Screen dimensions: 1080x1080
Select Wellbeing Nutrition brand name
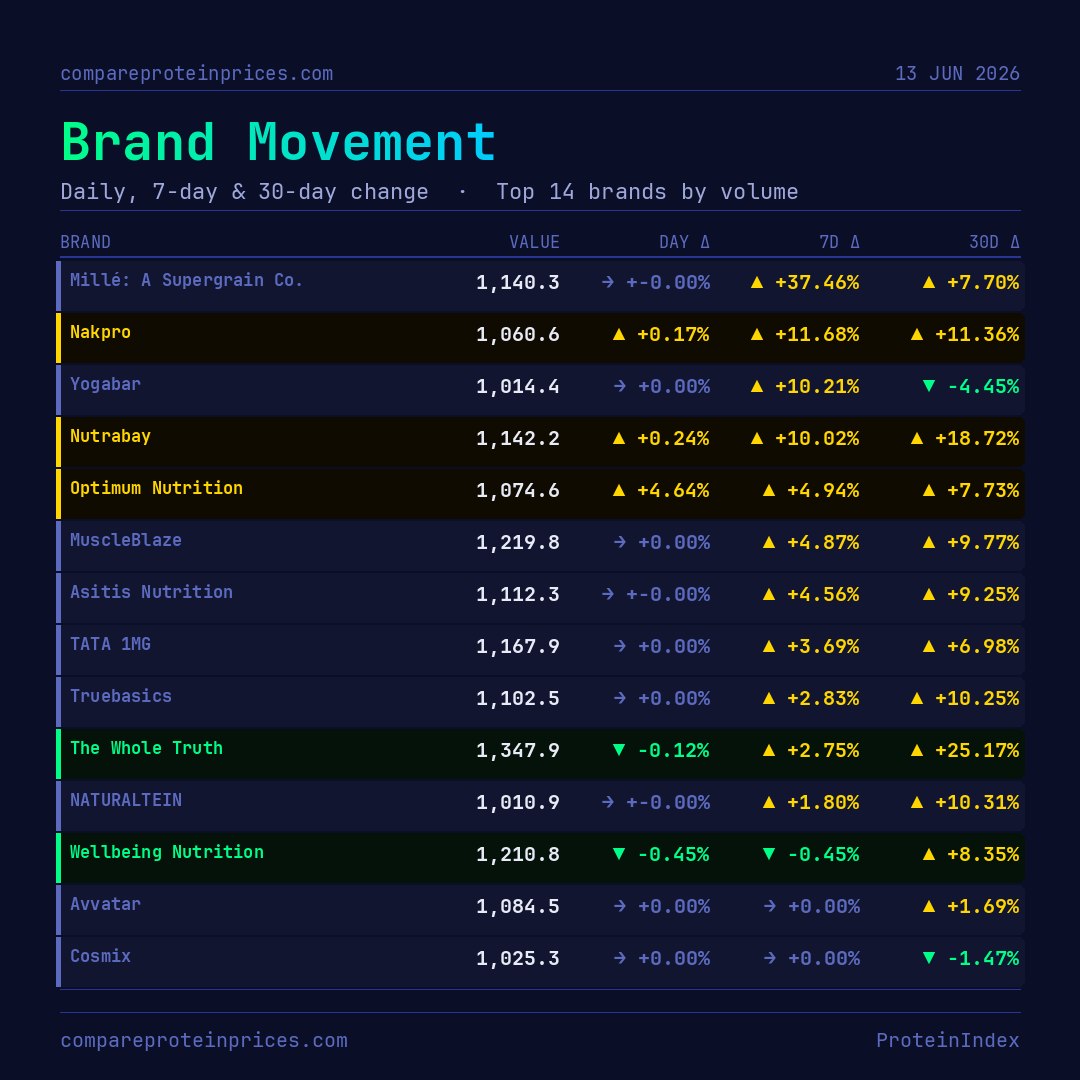pos(166,852)
